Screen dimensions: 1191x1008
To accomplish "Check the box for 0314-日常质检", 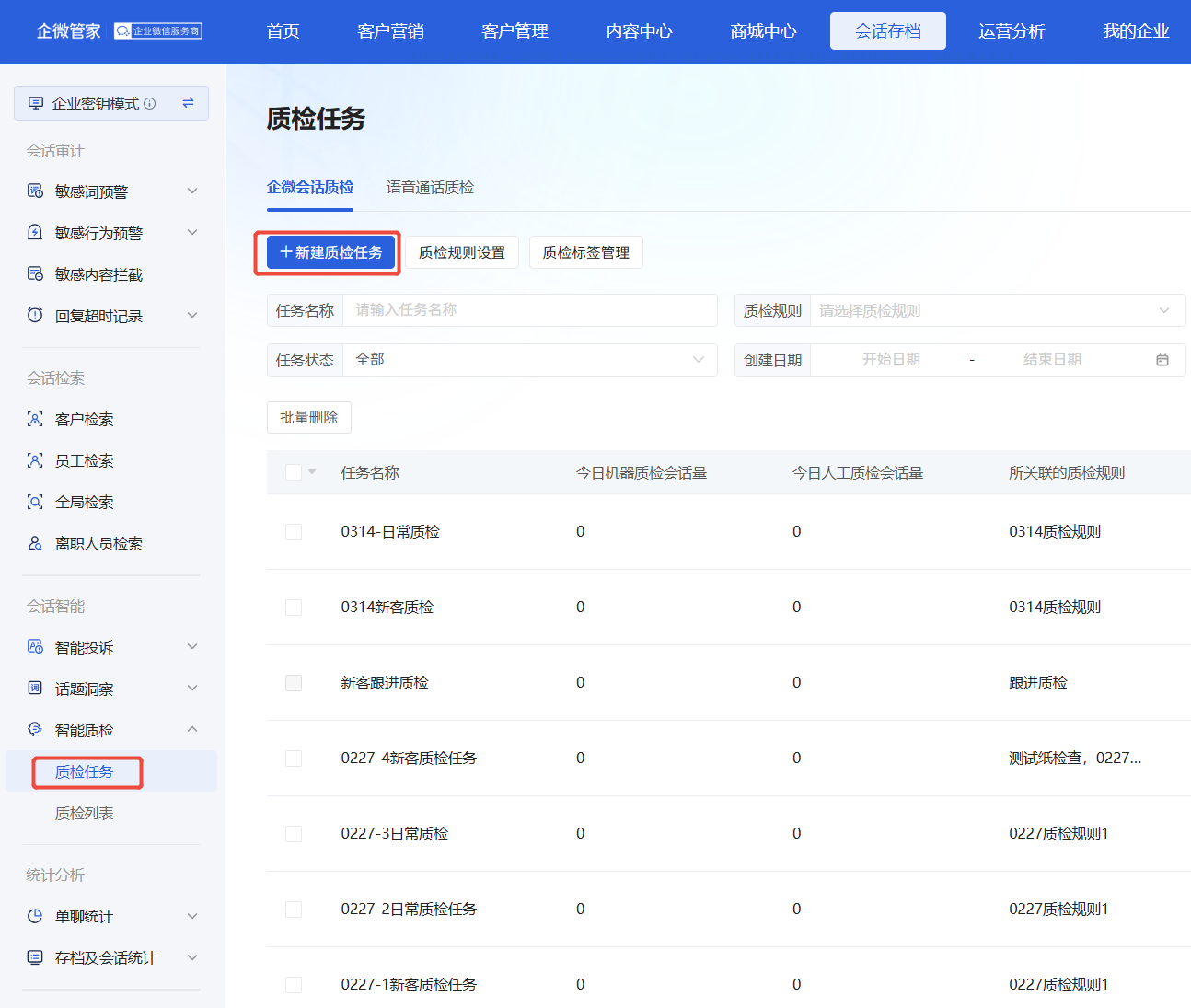I will tap(294, 532).
